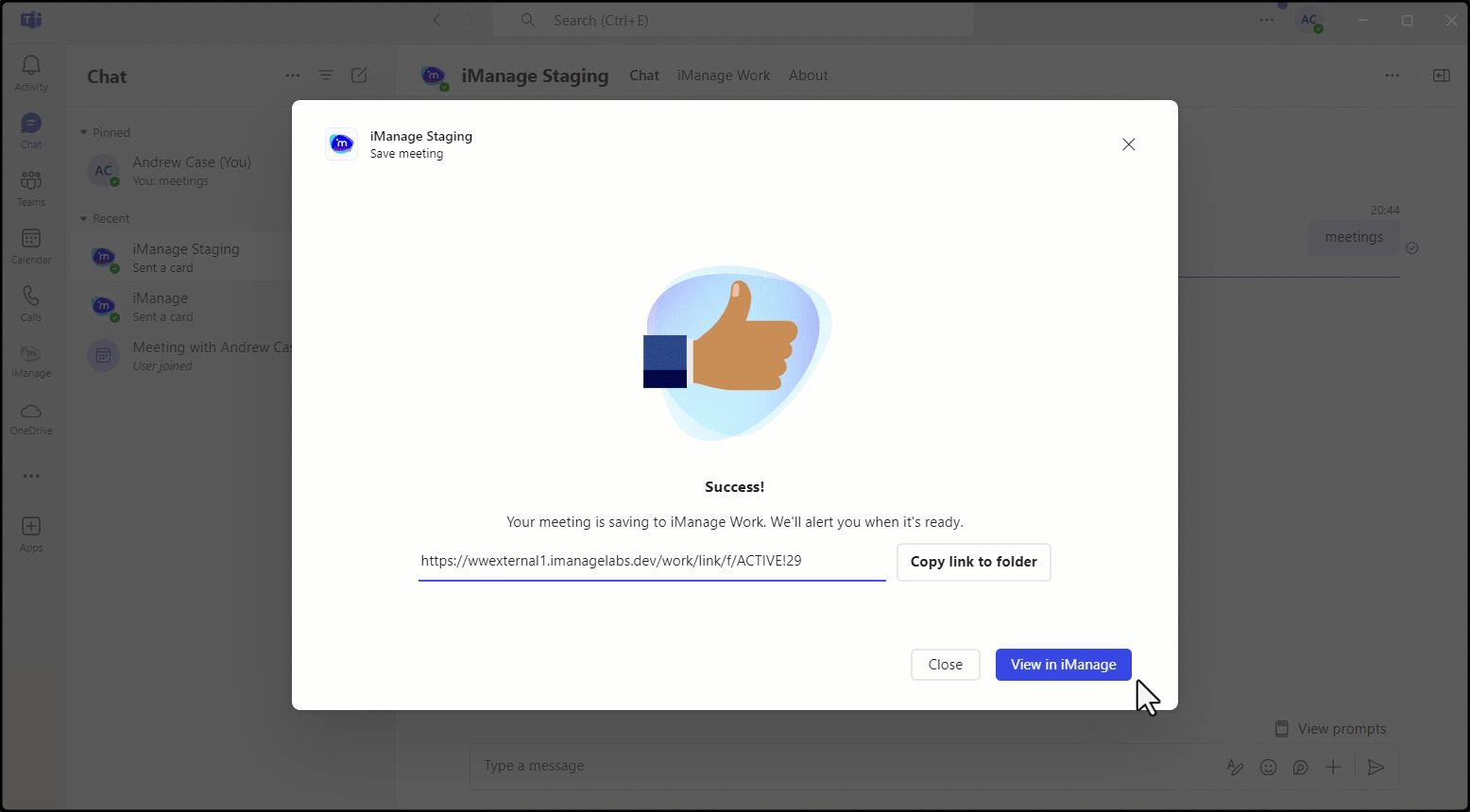Viewport: 1470px width, 812px height.
Task: Open the conversation options menu
Action: (1393, 76)
